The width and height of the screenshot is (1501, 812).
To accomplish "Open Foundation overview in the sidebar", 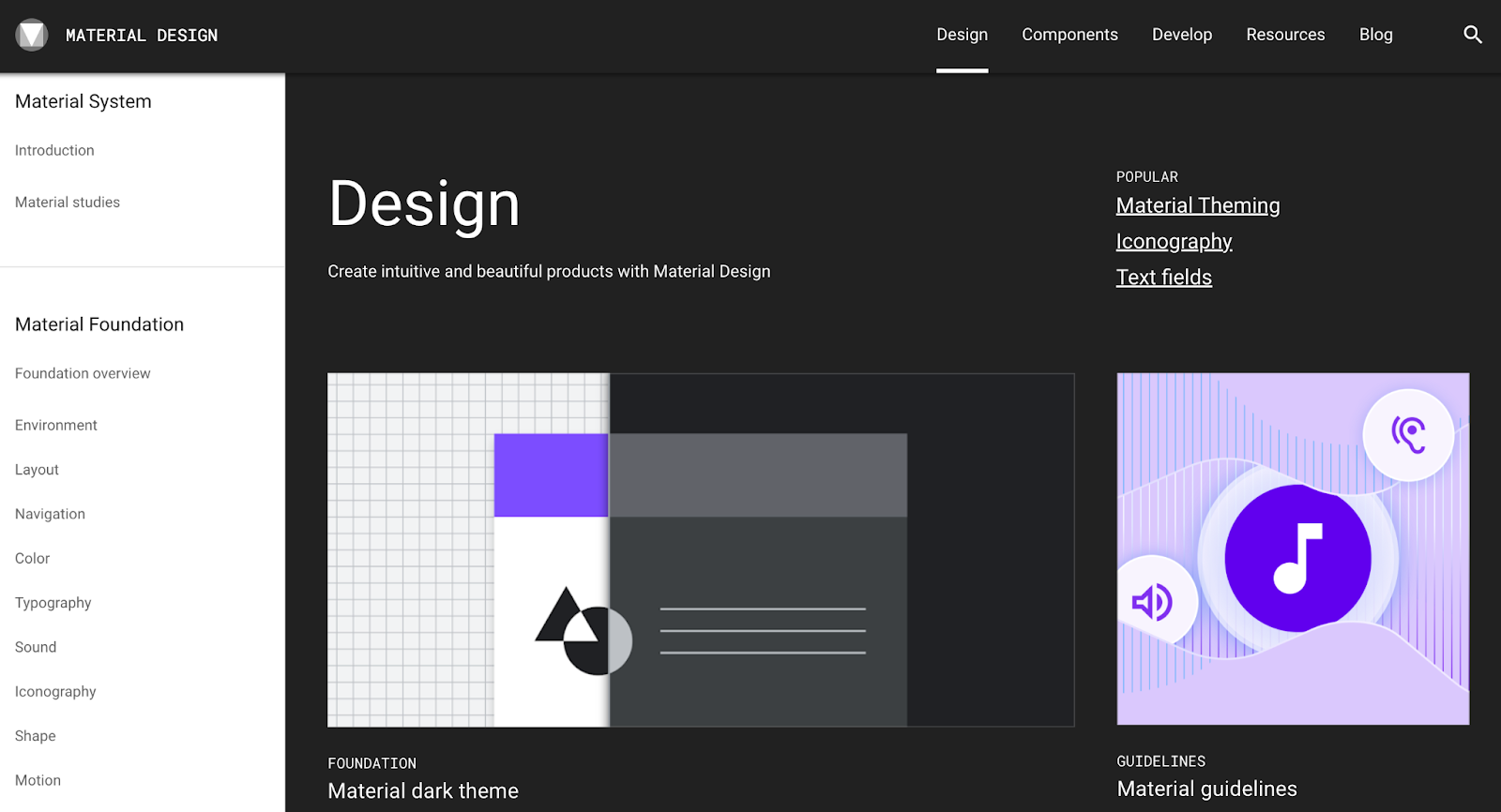I will click(83, 373).
